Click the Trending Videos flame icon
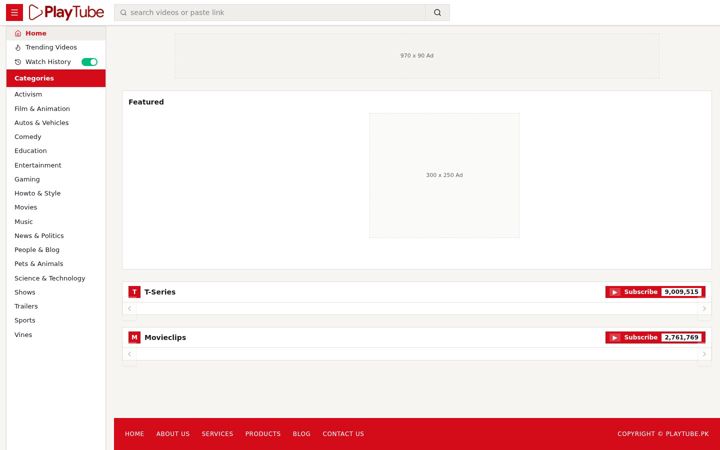The image size is (720, 450). click(x=18, y=47)
